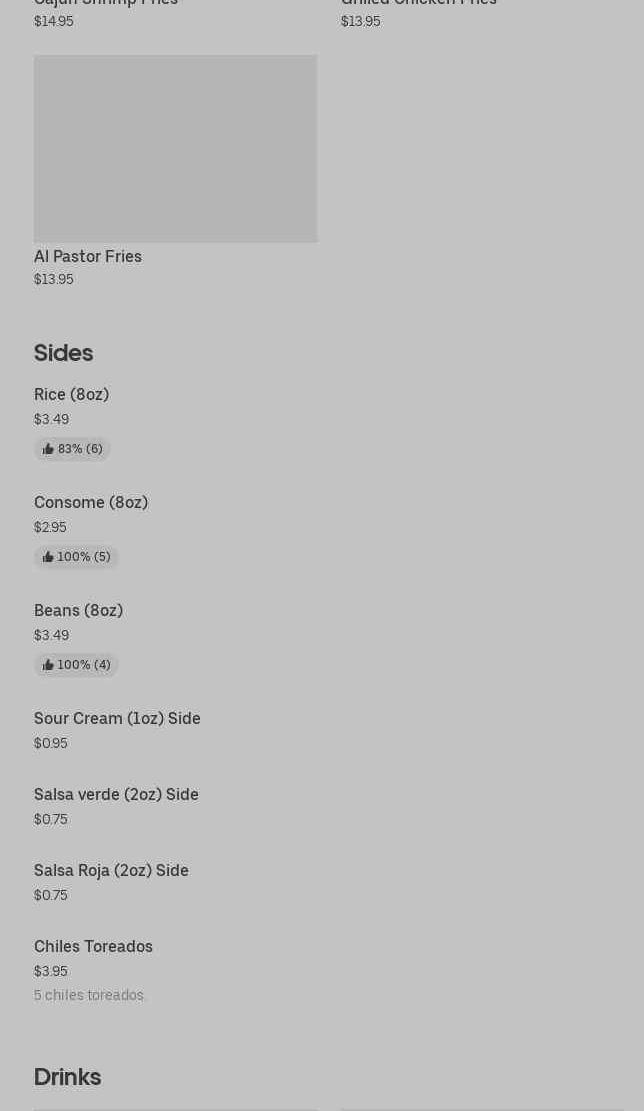The width and height of the screenshot is (644, 1111).
Task: Select Salsa verde (2oz) Side
Action: (x=116, y=794)
